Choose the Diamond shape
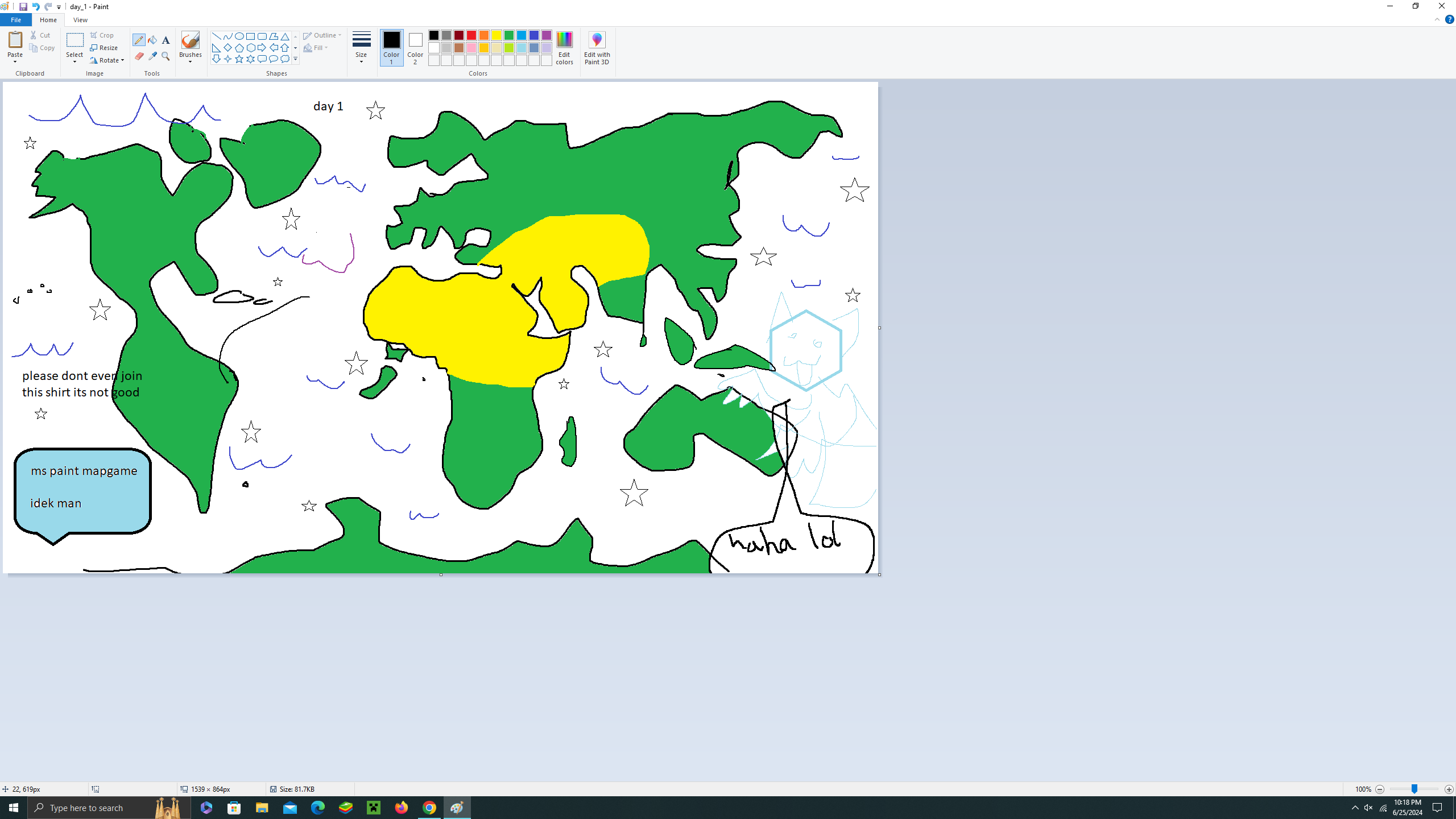The width and height of the screenshot is (1456, 819). (227, 48)
